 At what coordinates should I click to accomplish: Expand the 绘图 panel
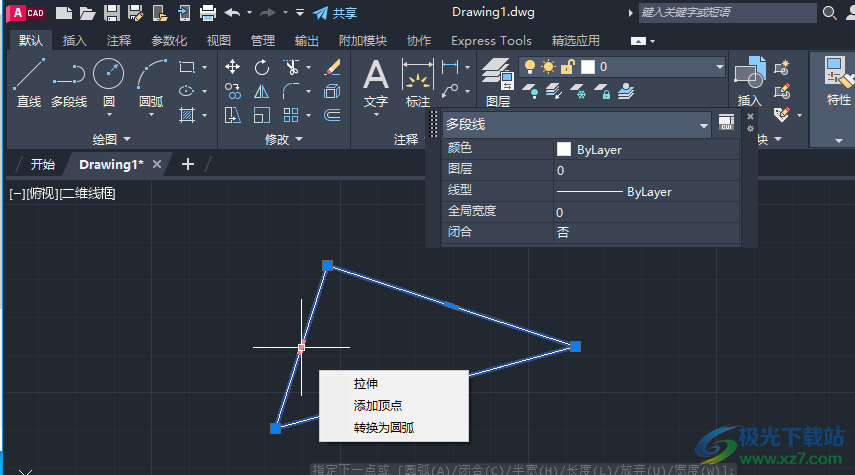point(111,139)
